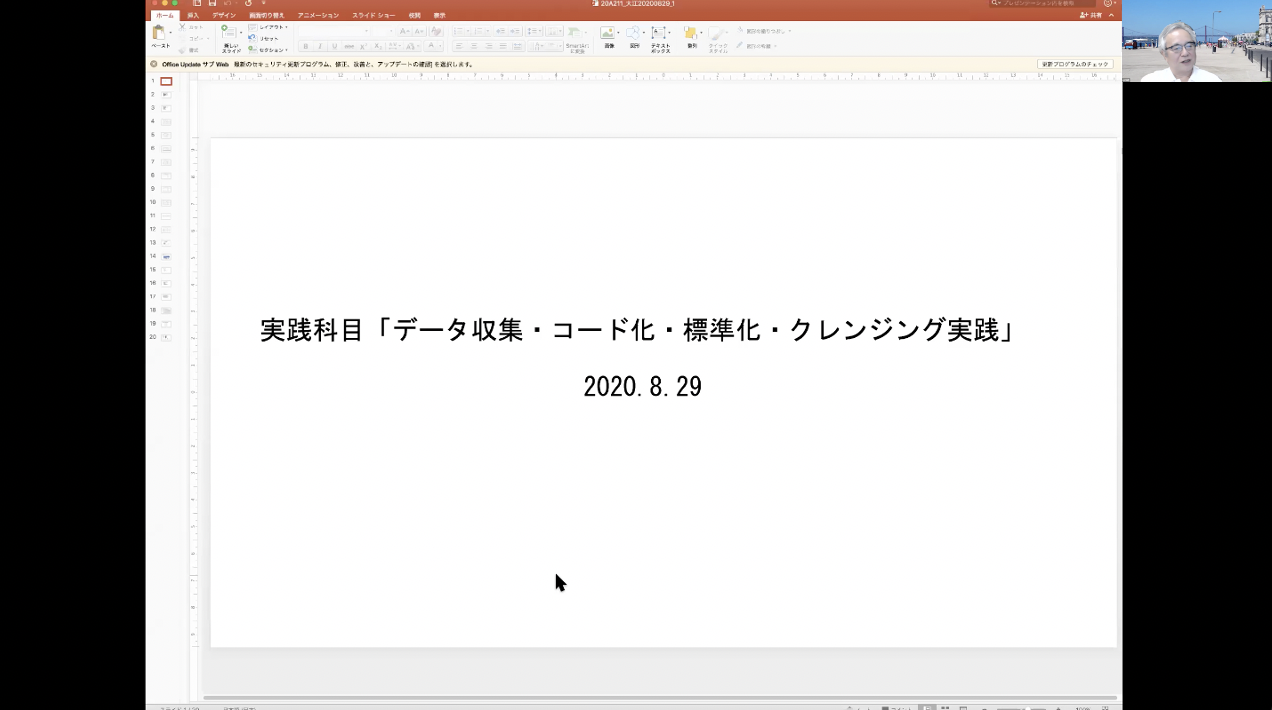1272x710 pixels.
Task: Click the Save icon in title bar
Action: 212,3
